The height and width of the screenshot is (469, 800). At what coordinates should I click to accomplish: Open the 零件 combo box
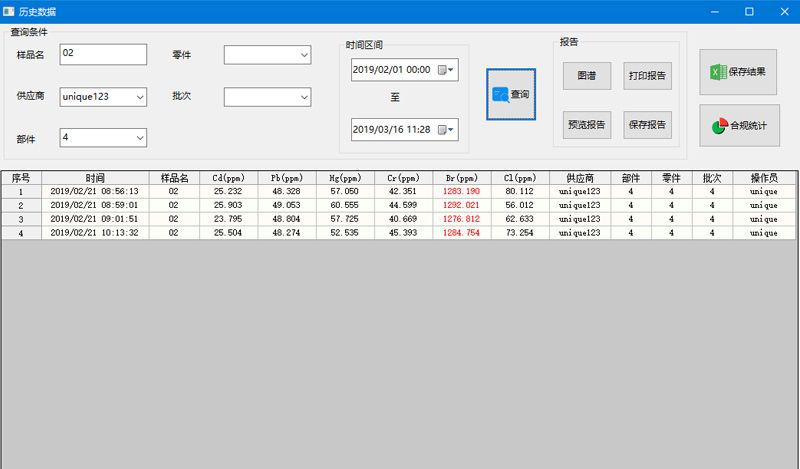tap(303, 55)
